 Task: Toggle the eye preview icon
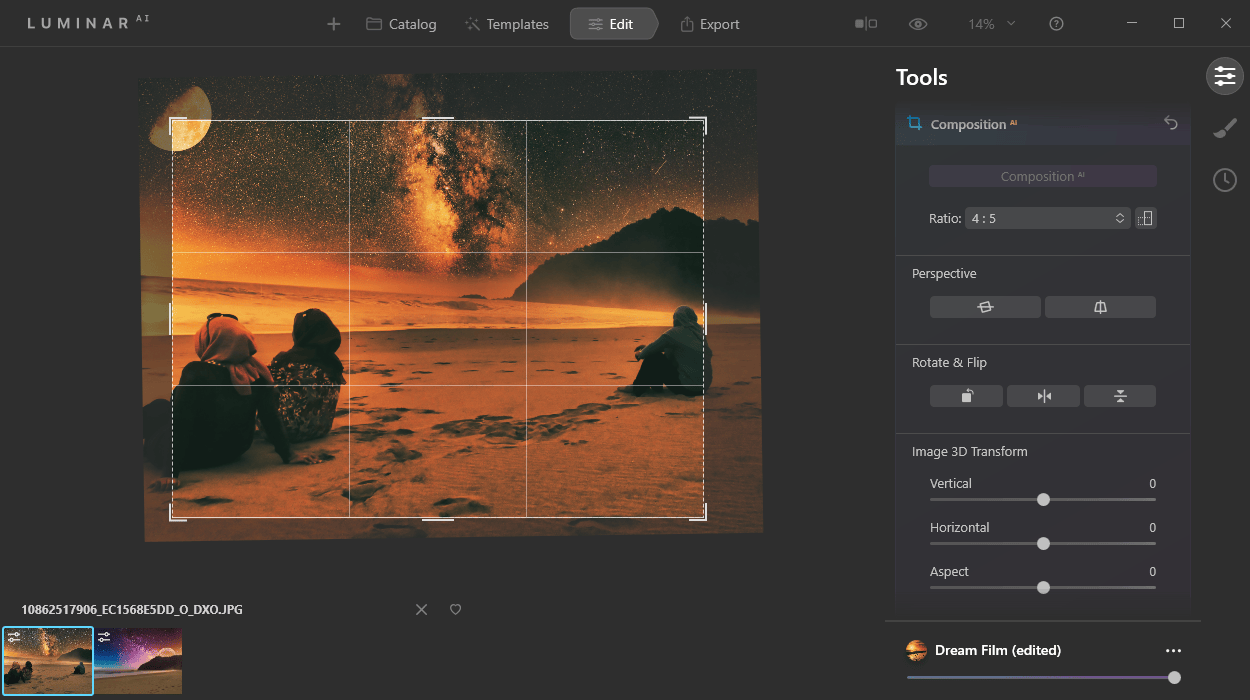918,24
